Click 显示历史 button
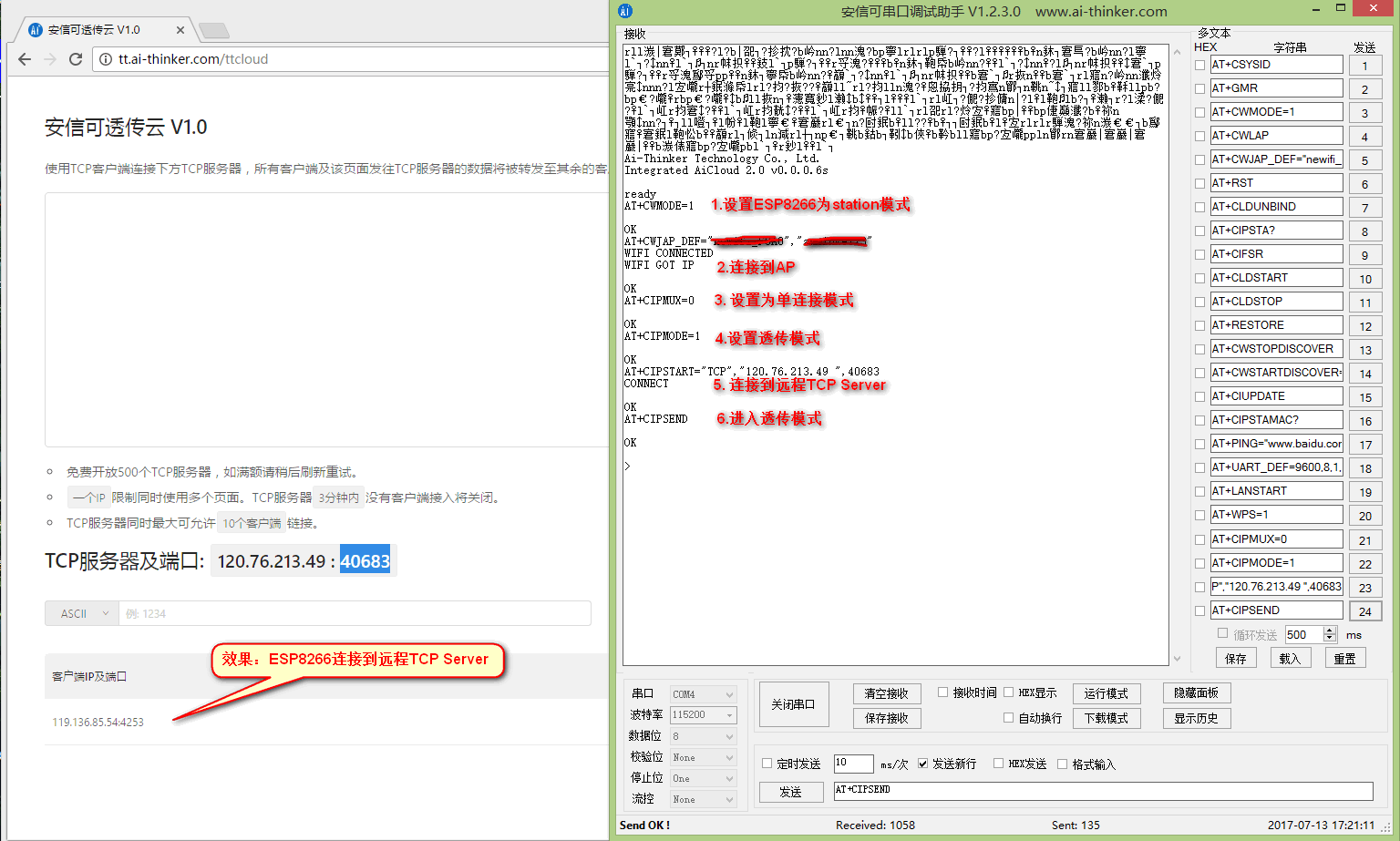This screenshot has height=841, width=1400. [1196, 718]
